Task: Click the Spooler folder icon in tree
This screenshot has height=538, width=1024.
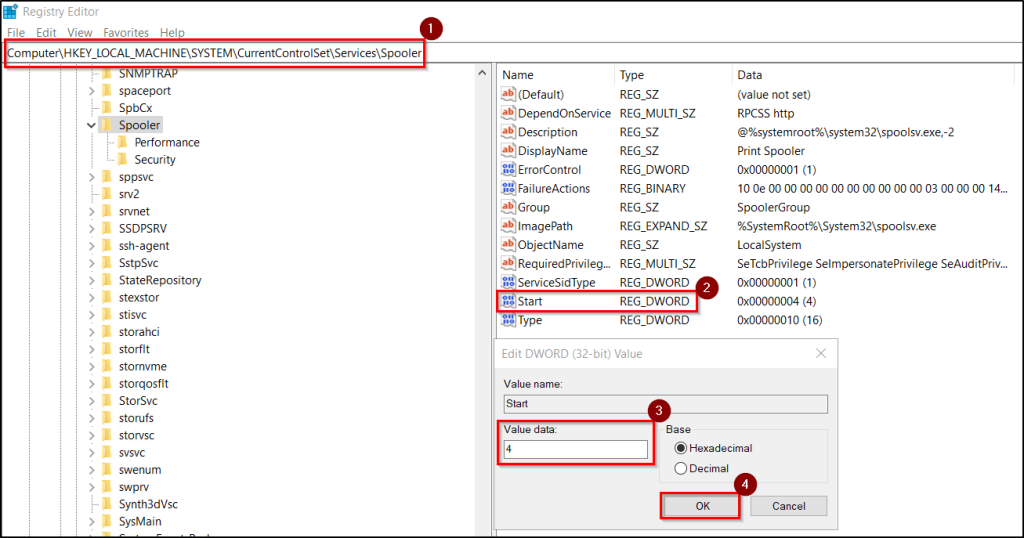Action: (x=107, y=125)
